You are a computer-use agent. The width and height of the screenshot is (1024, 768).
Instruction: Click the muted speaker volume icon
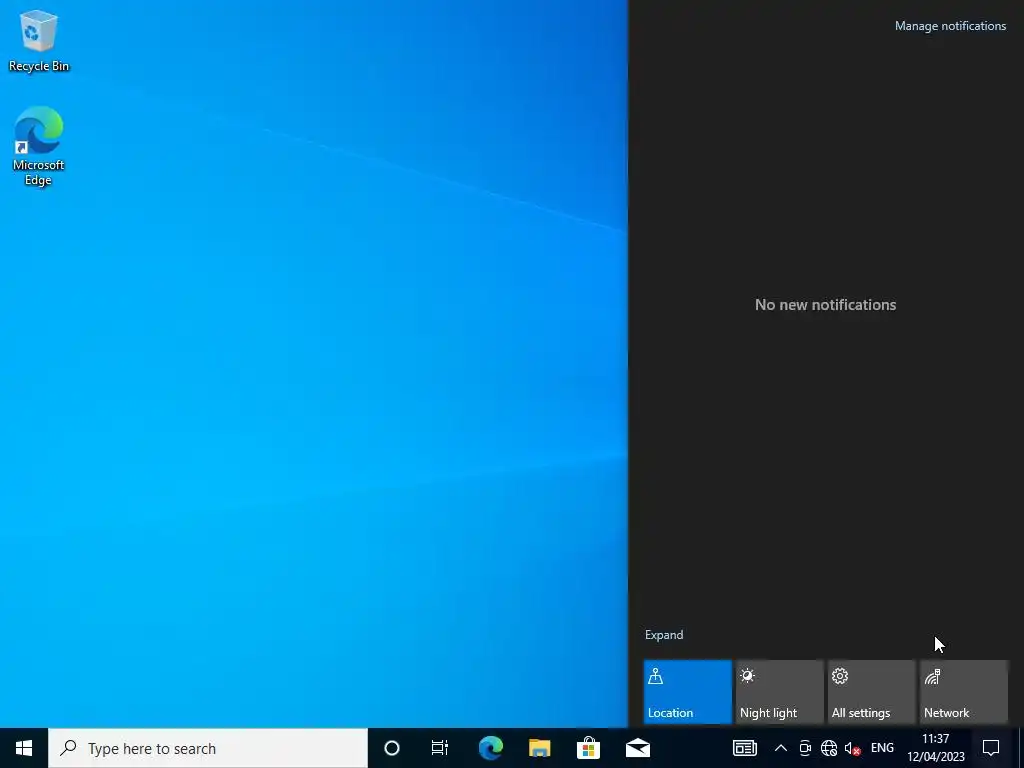tap(852, 748)
